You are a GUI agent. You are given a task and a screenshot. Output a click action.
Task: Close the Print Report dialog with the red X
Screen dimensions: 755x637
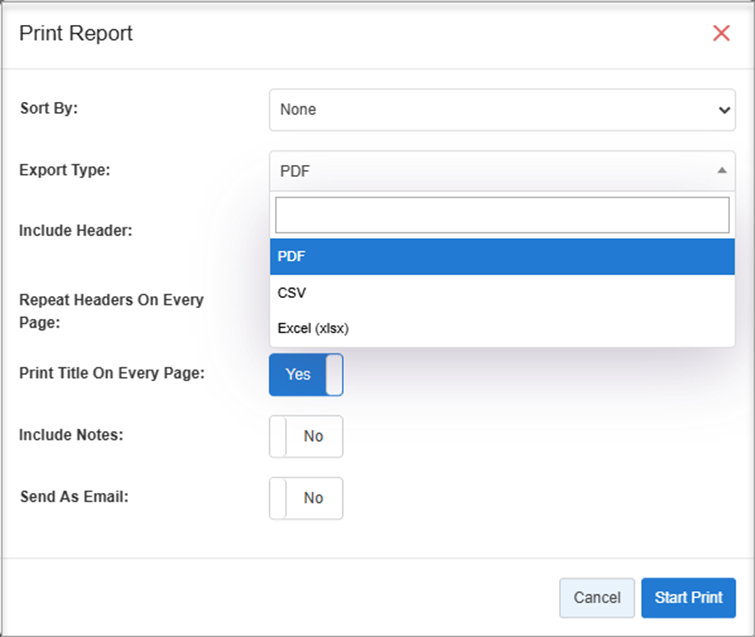[721, 33]
